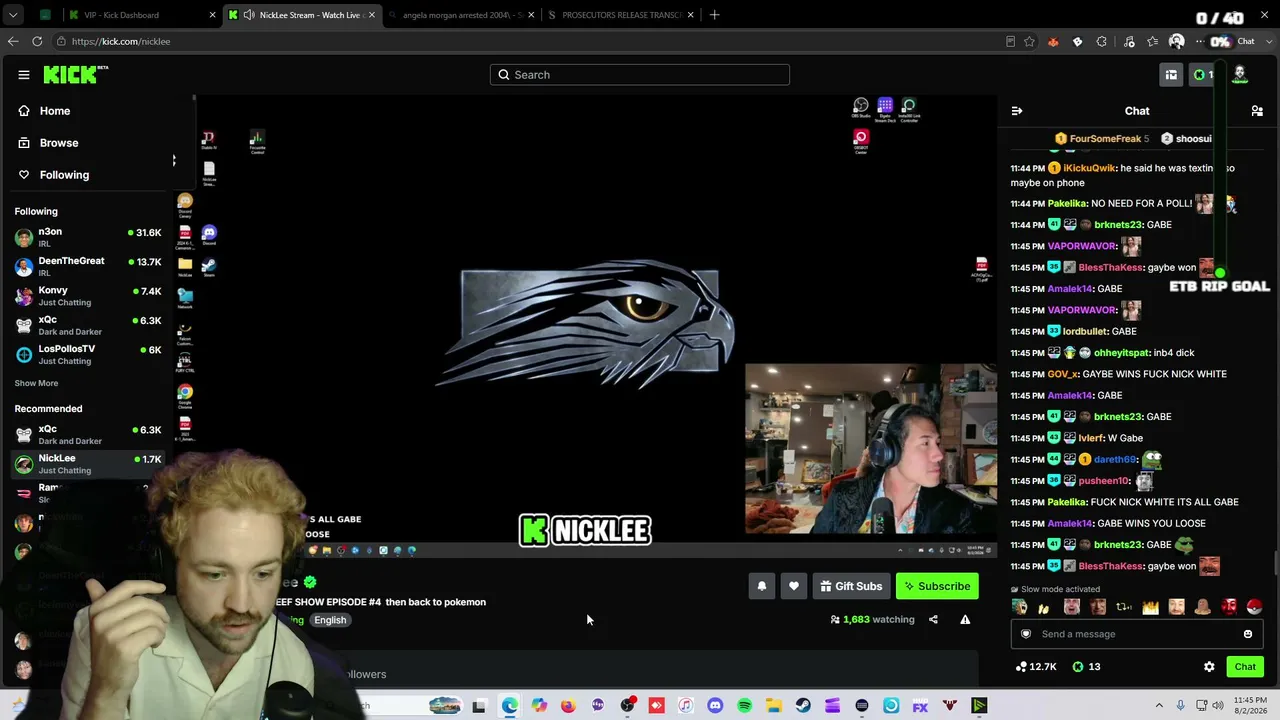Open DeenTheGreat channel from Following list
1280x720 pixels.
pos(88,266)
